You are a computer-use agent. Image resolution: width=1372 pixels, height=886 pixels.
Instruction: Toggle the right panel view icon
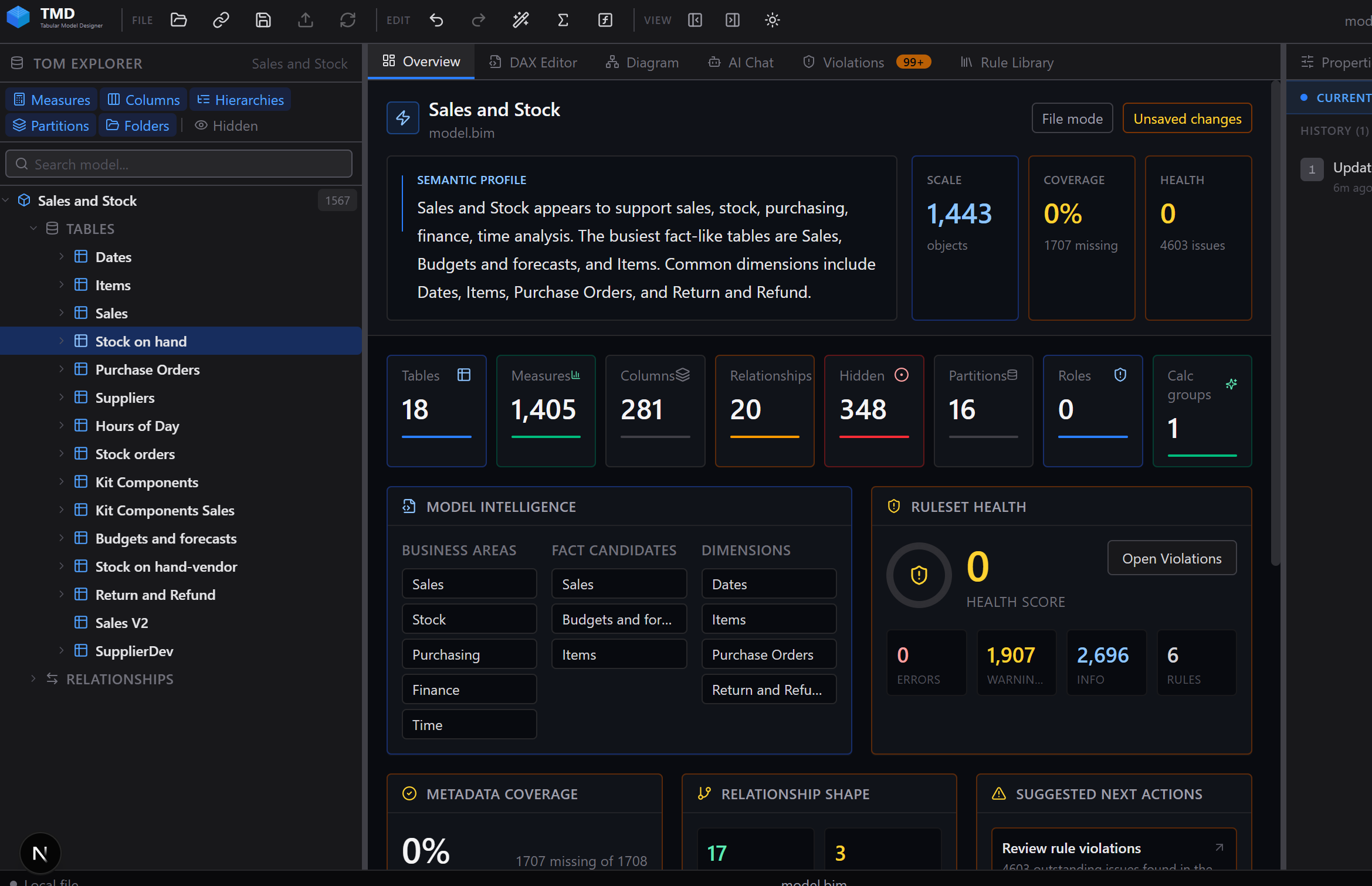click(733, 20)
